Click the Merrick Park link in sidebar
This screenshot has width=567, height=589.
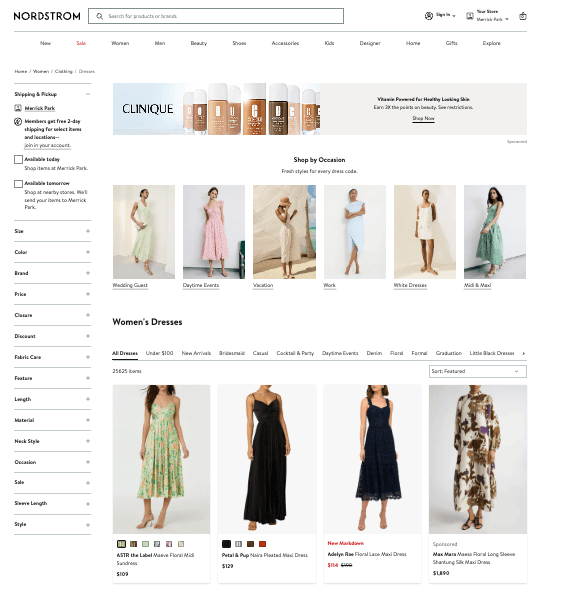coord(40,108)
